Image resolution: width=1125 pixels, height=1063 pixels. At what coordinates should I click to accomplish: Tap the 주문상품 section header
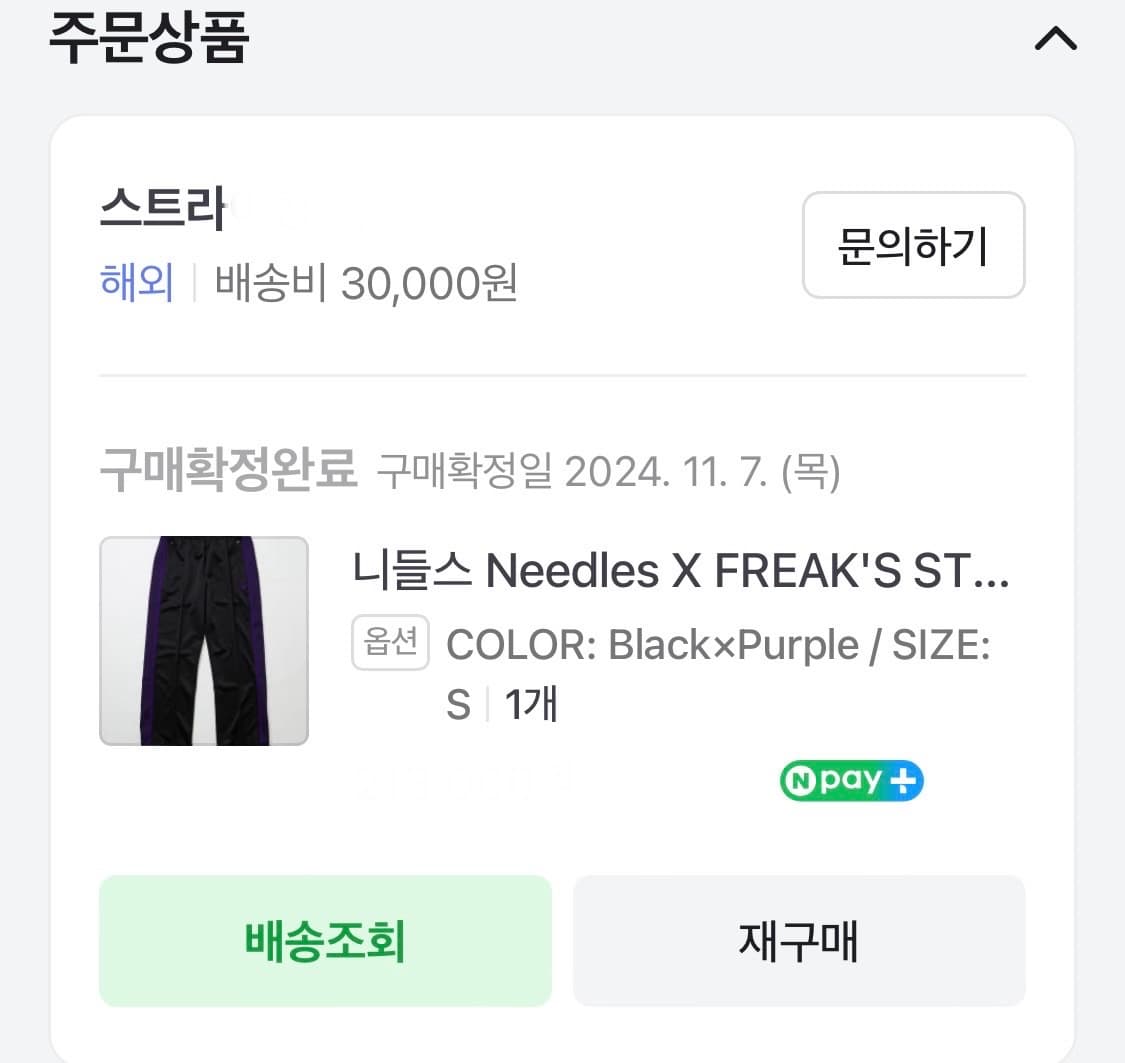point(149,40)
